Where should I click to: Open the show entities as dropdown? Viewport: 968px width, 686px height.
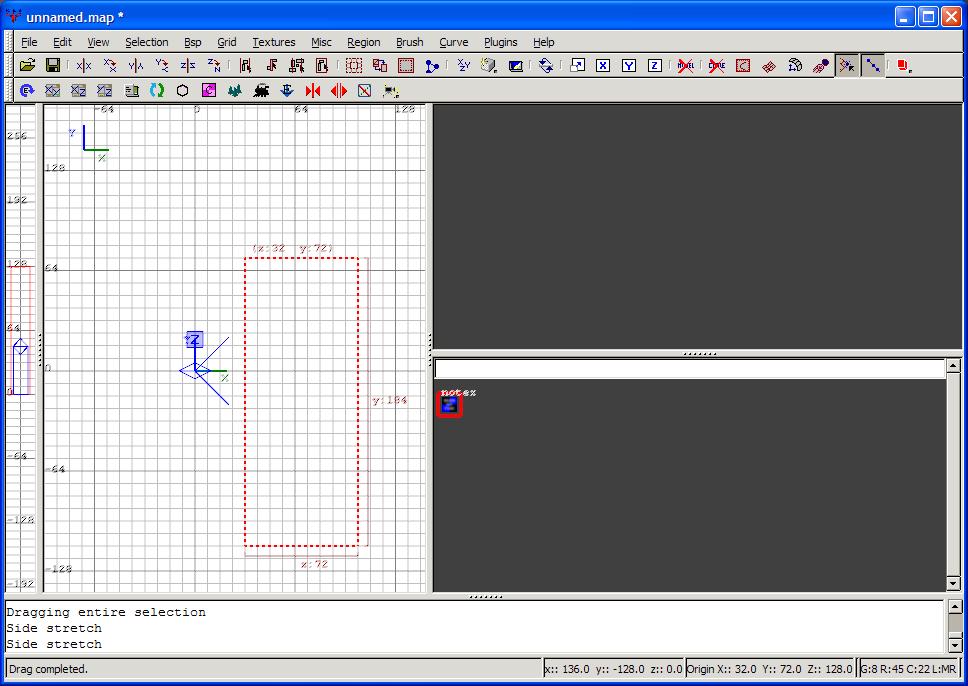click(x=904, y=65)
